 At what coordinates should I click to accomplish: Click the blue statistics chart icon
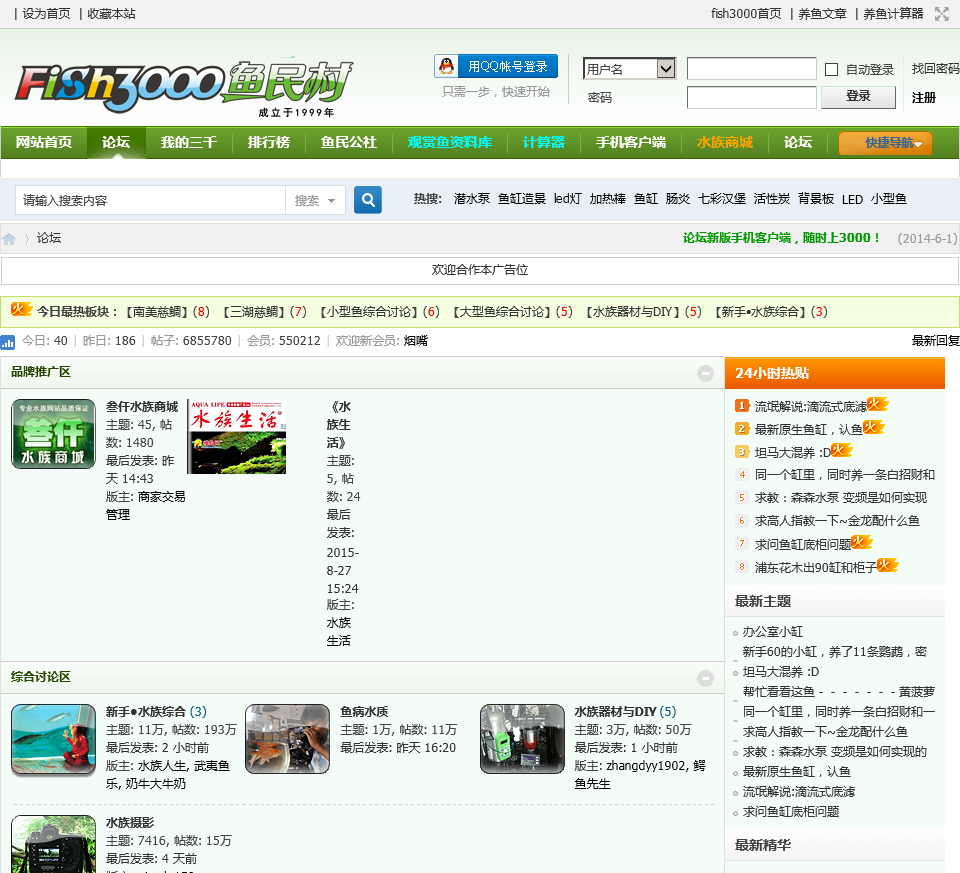coord(7,342)
